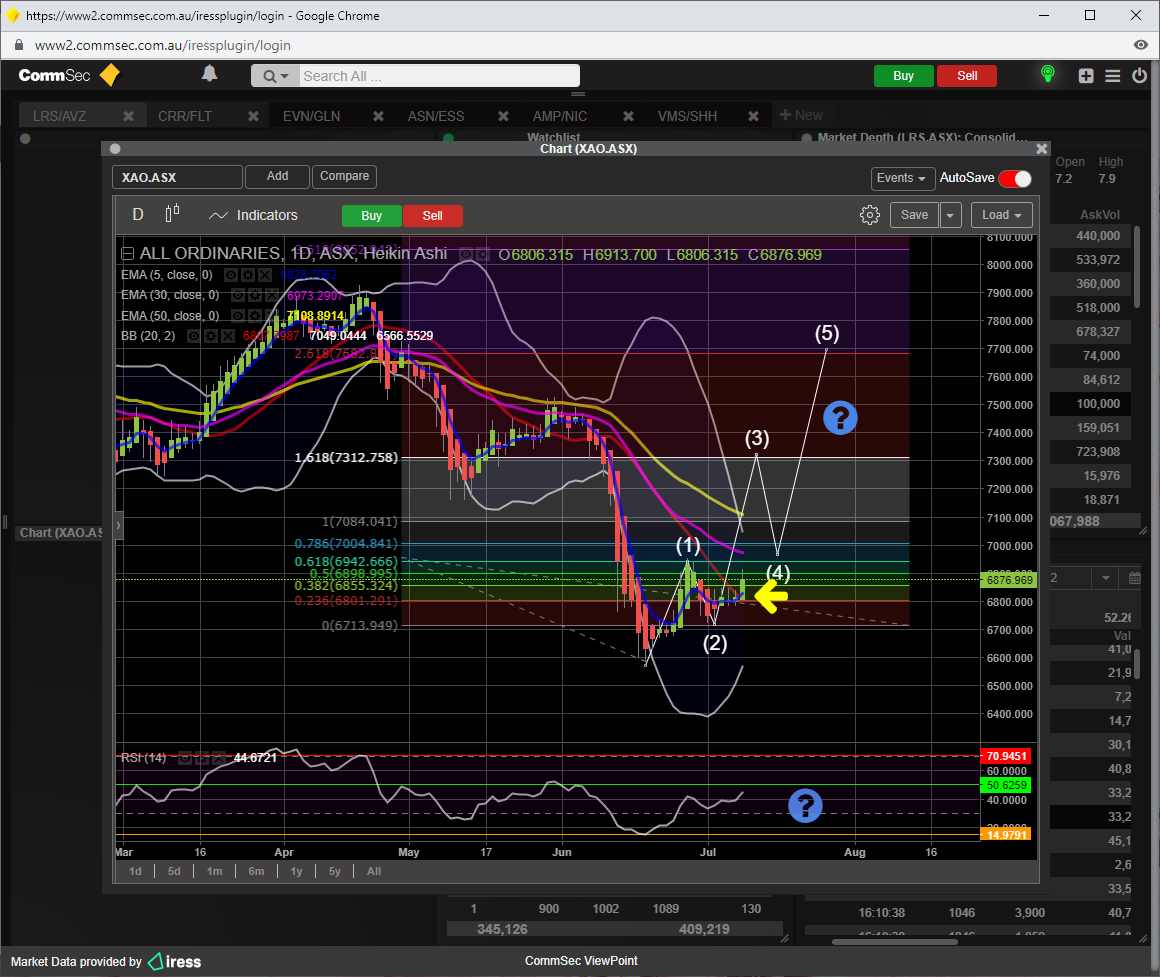Open the arrow dropdown beside Save
The width and height of the screenshot is (1160, 977).
[950, 215]
